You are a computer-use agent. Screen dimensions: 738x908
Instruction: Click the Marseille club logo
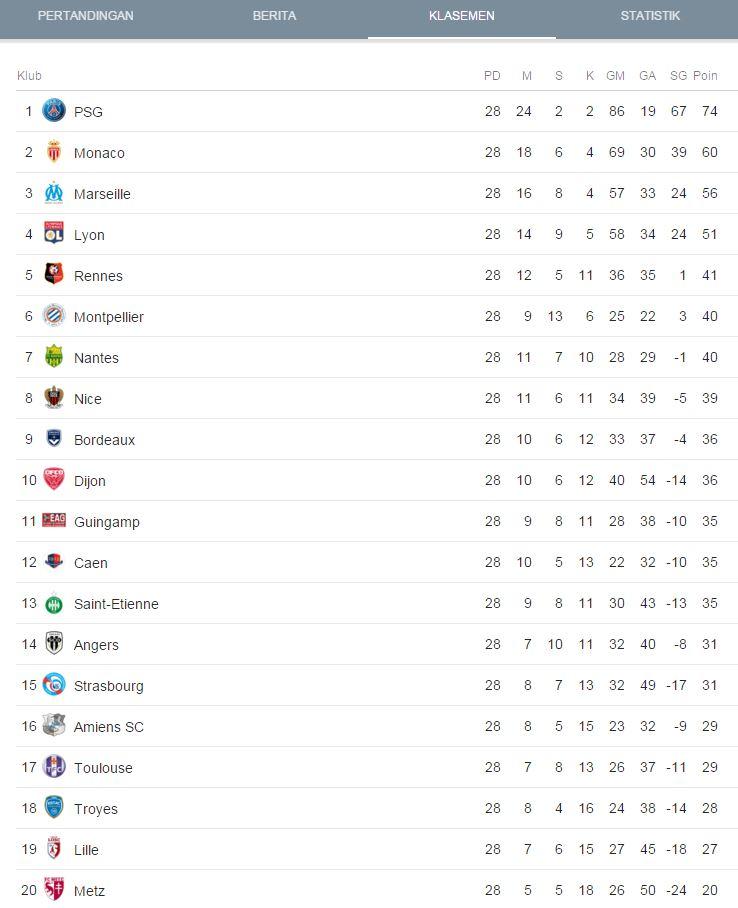point(54,193)
